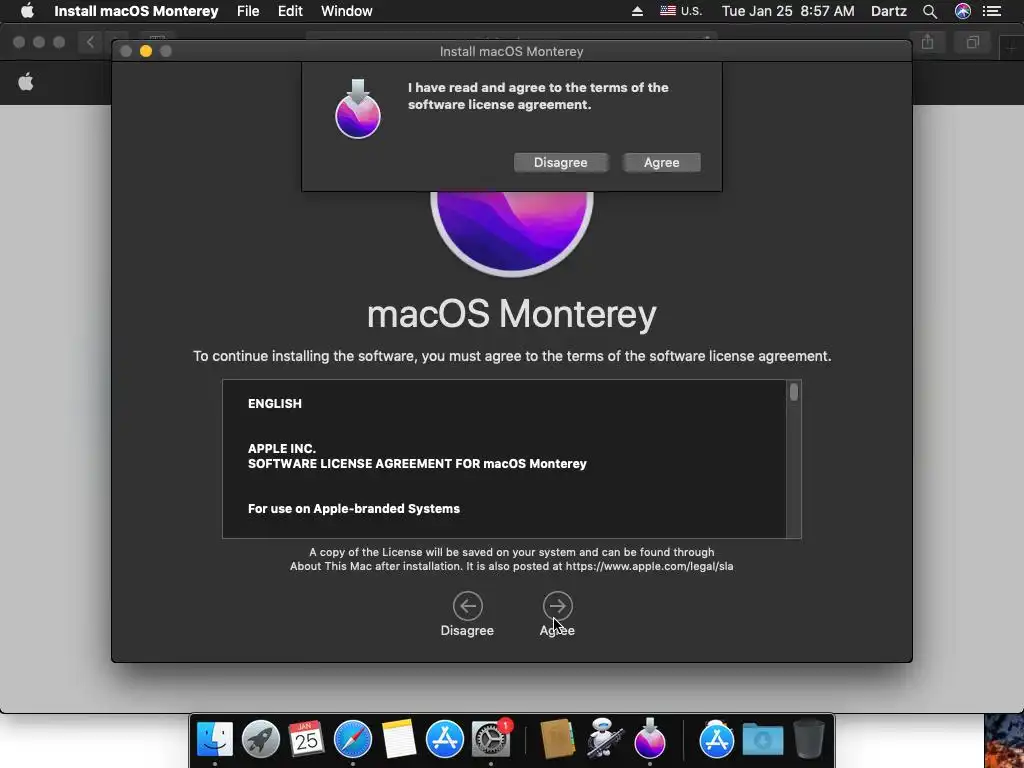Open Safari compass icon in dock
The height and width of the screenshot is (768, 1024).
coord(353,739)
